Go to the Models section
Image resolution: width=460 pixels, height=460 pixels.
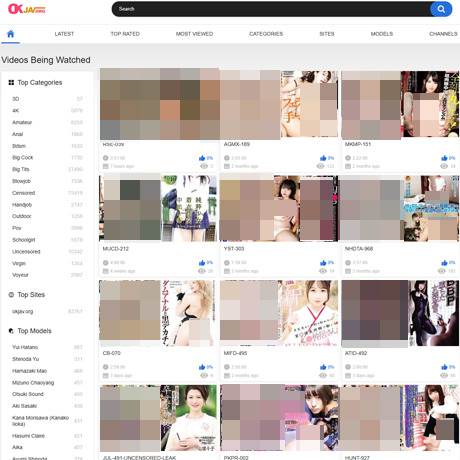coord(382,34)
